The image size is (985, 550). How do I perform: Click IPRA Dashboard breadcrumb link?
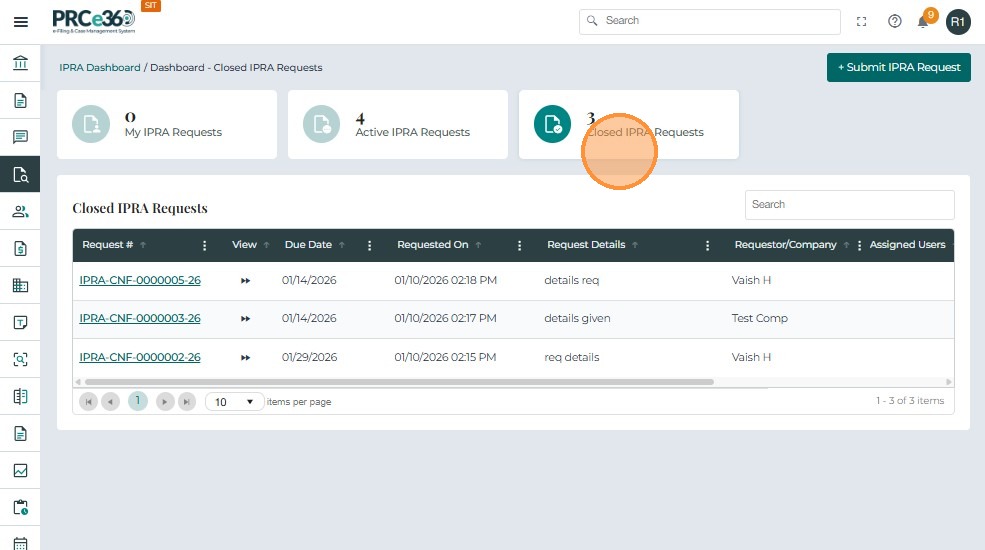click(100, 68)
